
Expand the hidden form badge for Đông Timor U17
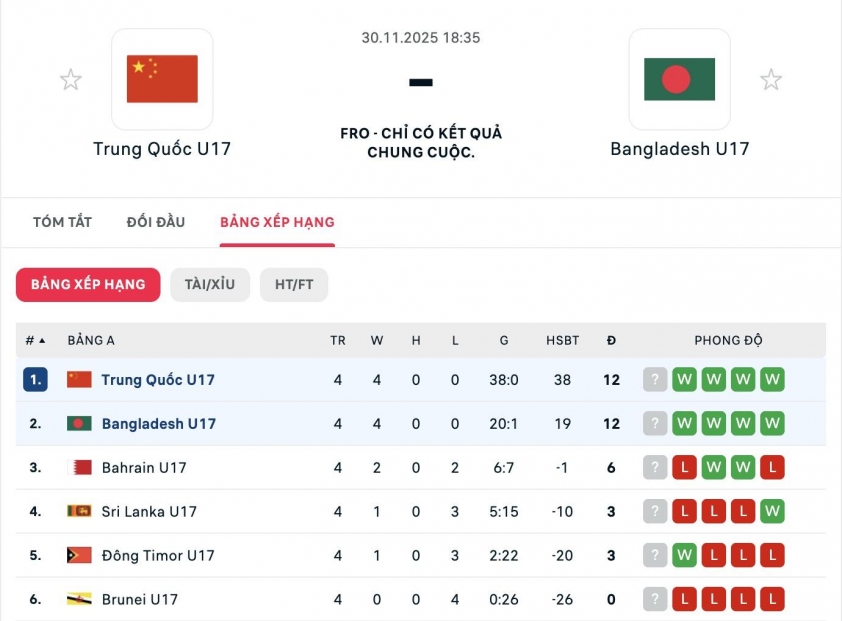pyautogui.click(x=655, y=555)
